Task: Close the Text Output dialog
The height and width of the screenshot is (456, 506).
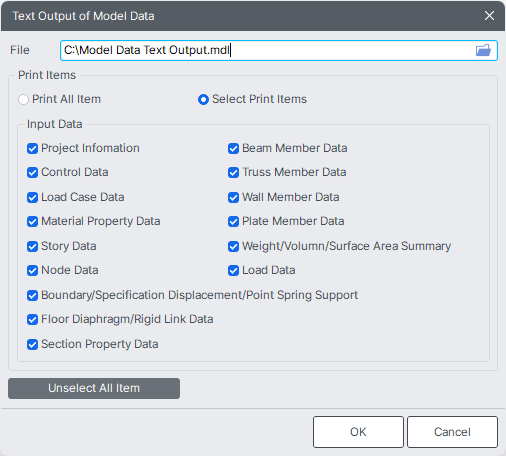Action: click(489, 16)
